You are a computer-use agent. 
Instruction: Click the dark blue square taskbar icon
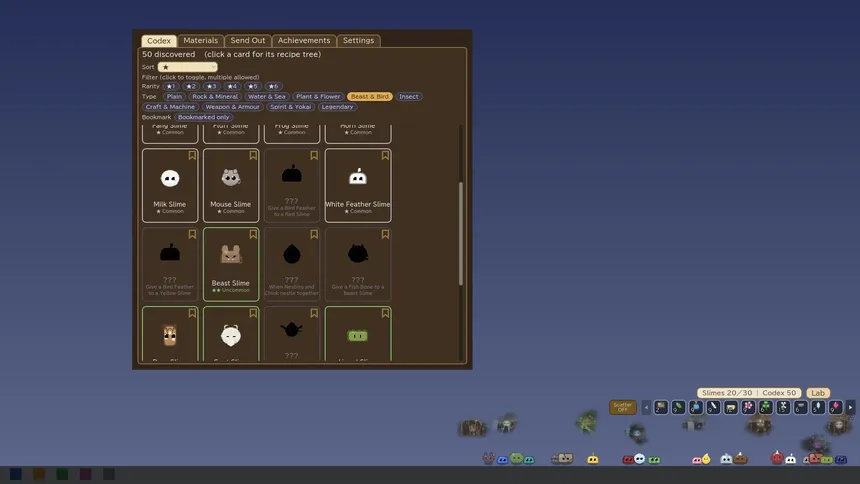(x=15, y=474)
